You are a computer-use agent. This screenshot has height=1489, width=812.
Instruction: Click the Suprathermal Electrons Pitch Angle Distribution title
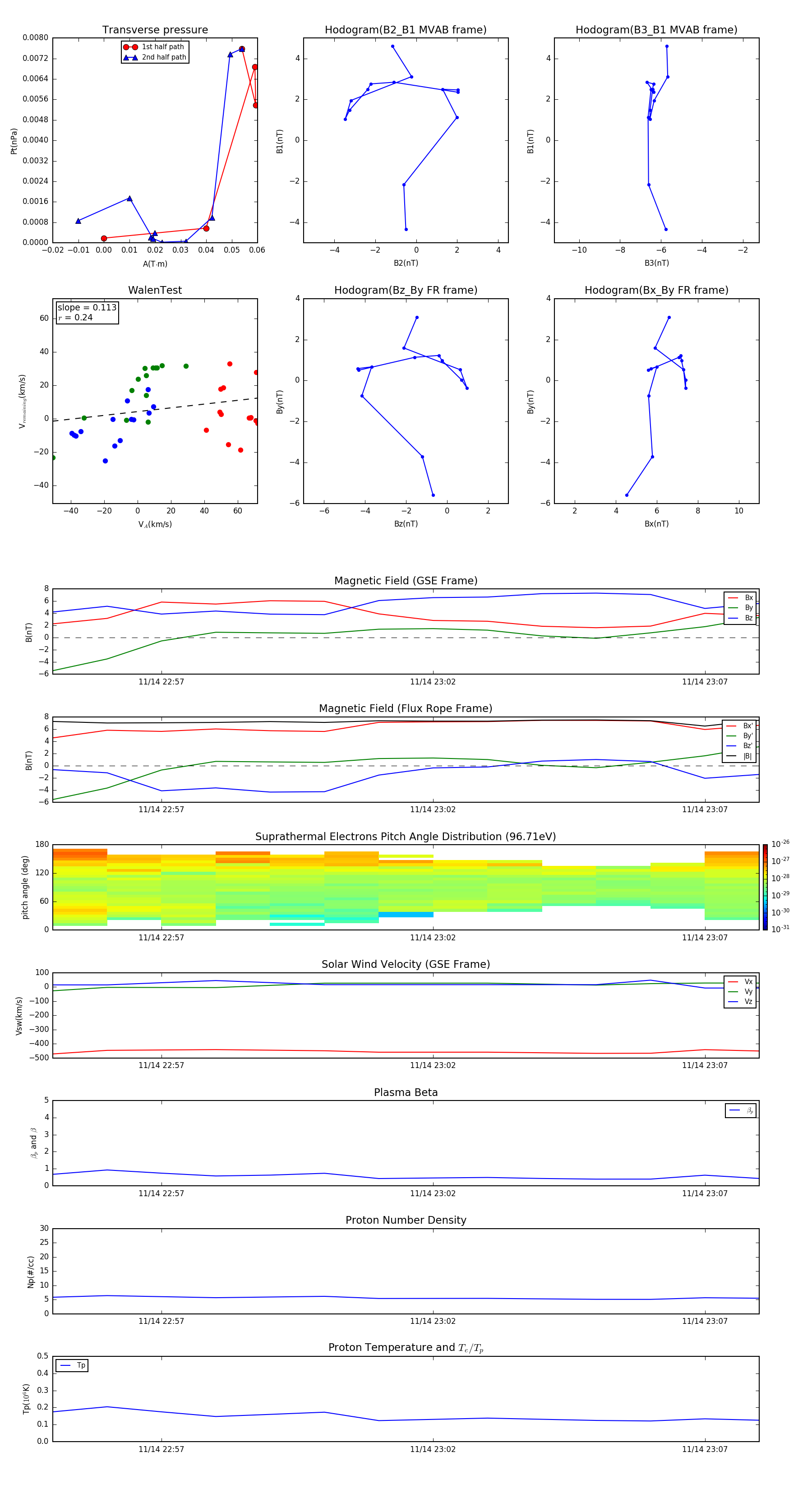pyautogui.click(x=406, y=837)
